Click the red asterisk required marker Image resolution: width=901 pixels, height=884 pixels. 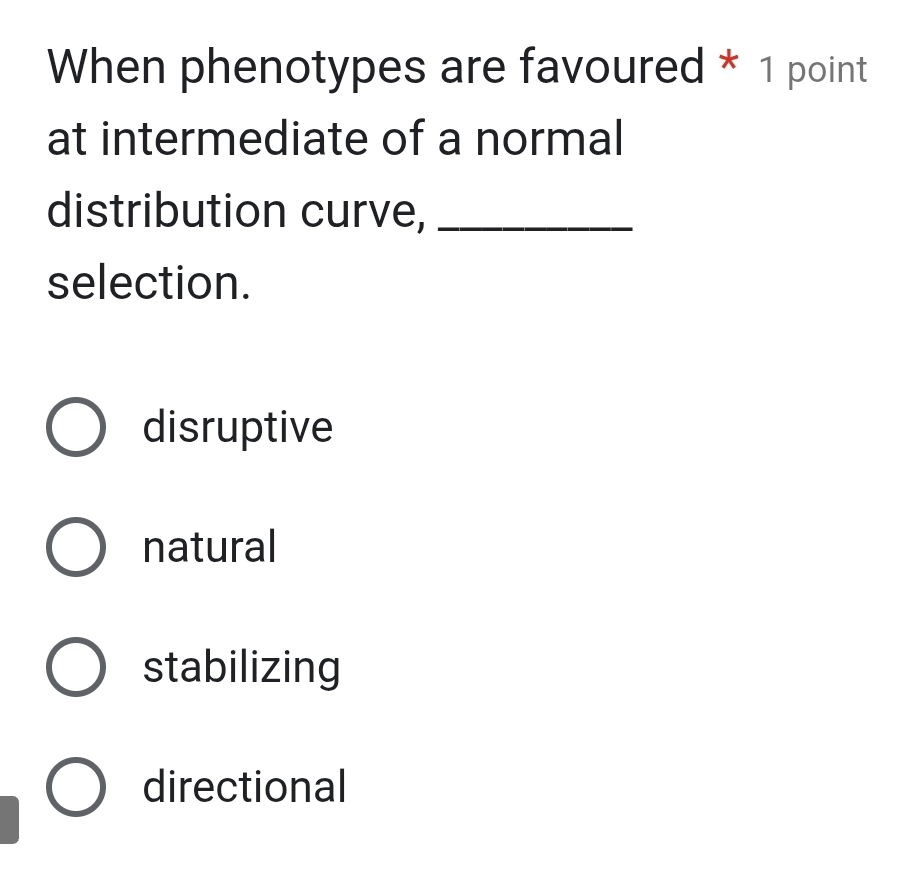(x=728, y=63)
